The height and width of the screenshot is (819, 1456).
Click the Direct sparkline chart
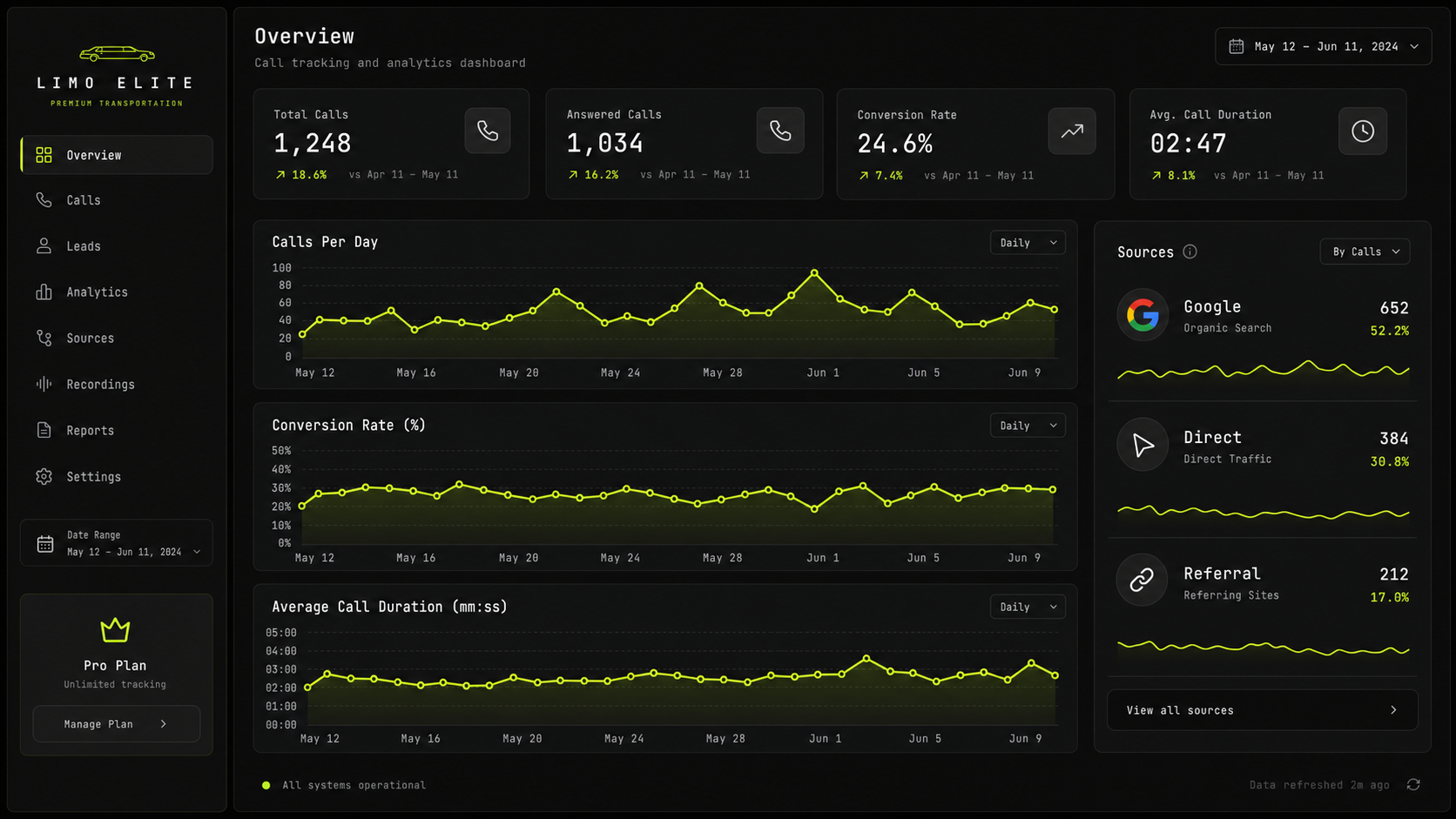pos(1263,512)
